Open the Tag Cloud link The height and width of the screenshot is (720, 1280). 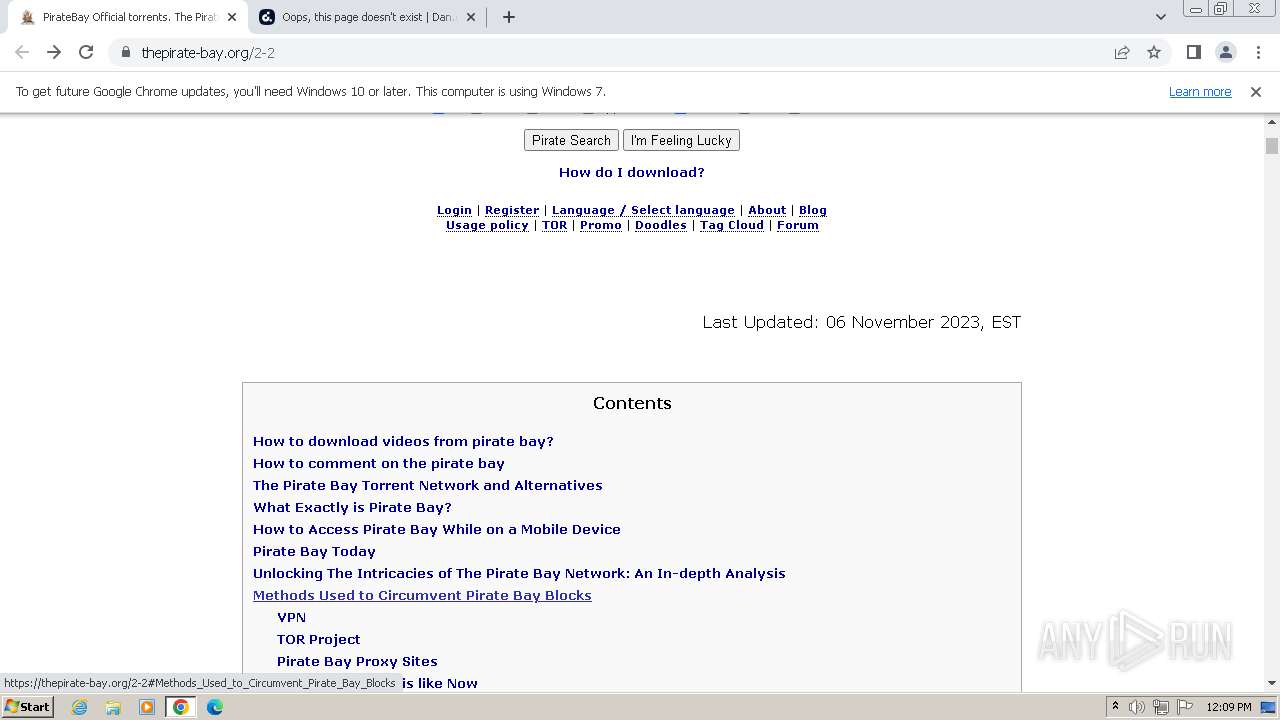[x=732, y=225]
